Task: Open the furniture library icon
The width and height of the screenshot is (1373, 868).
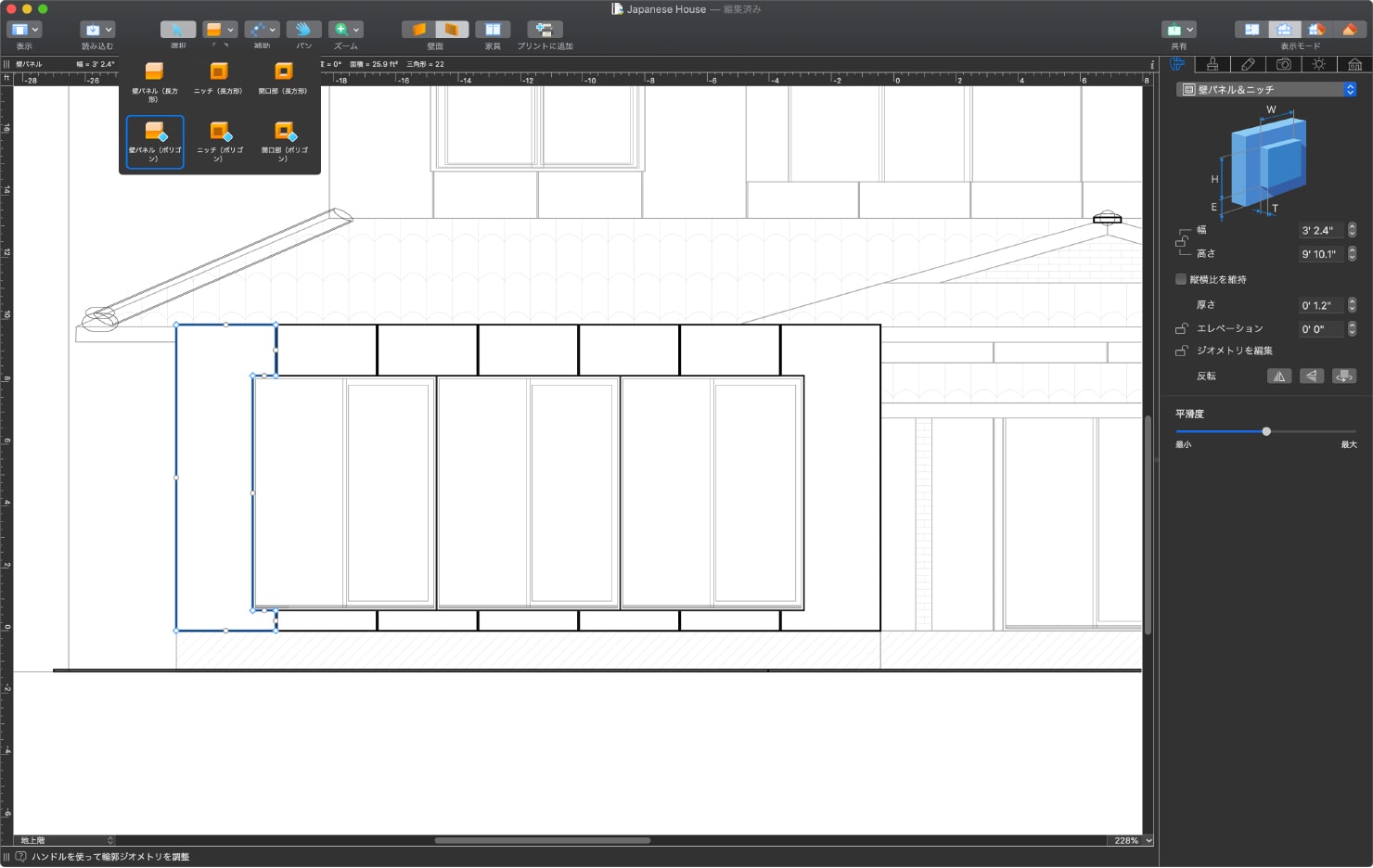Action: 493,30
